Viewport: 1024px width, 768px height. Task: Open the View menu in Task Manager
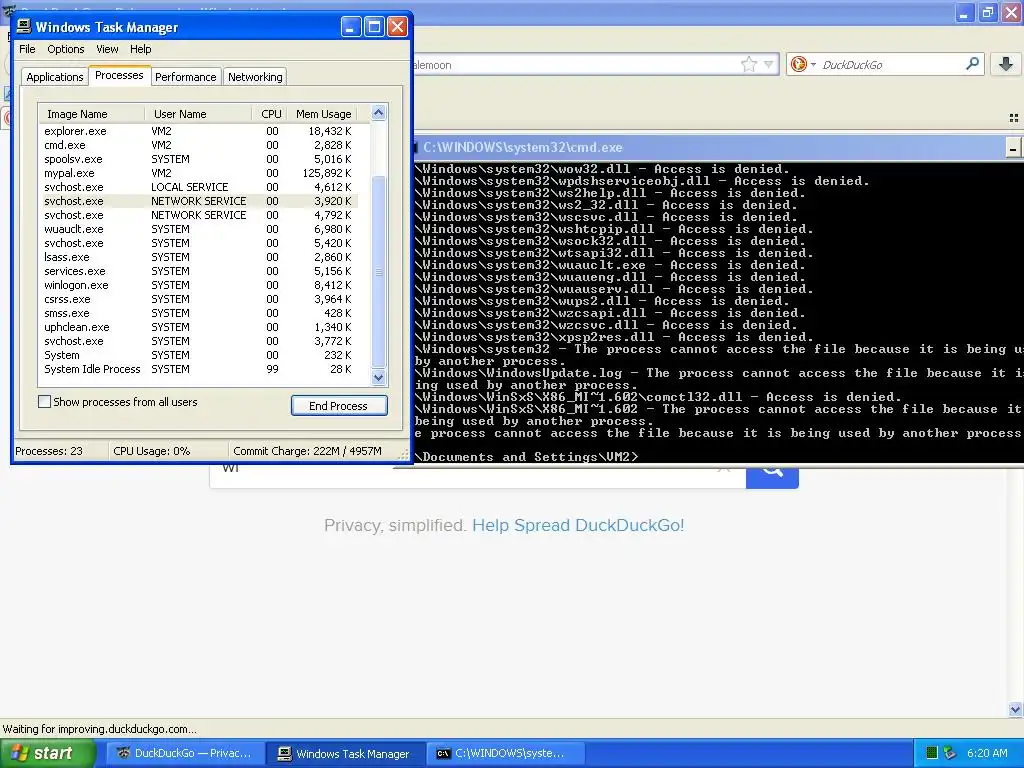(107, 49)
